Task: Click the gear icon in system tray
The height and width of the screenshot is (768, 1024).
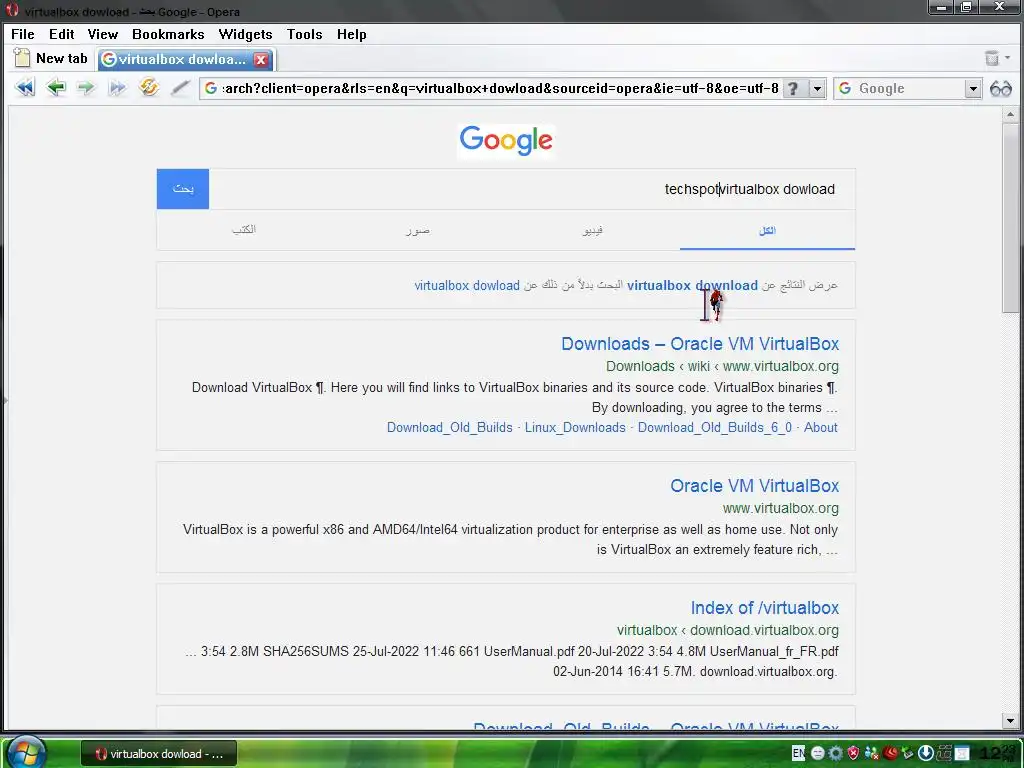Action: coord(835,753)
